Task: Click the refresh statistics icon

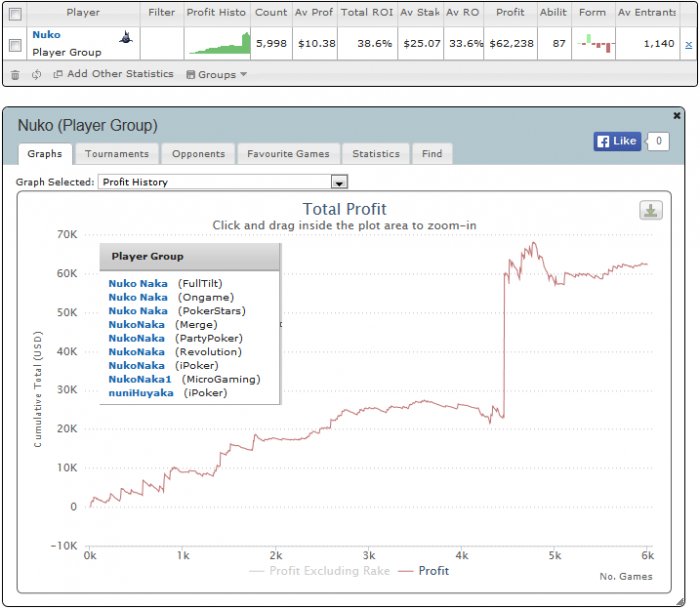Action: point(37,75)
